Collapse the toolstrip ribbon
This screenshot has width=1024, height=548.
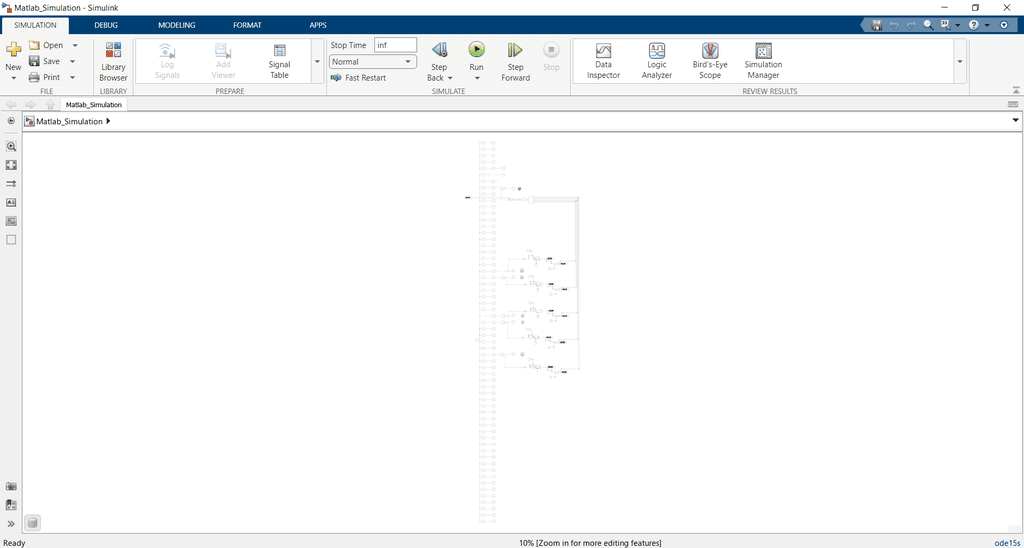[x=1005, y=24]
